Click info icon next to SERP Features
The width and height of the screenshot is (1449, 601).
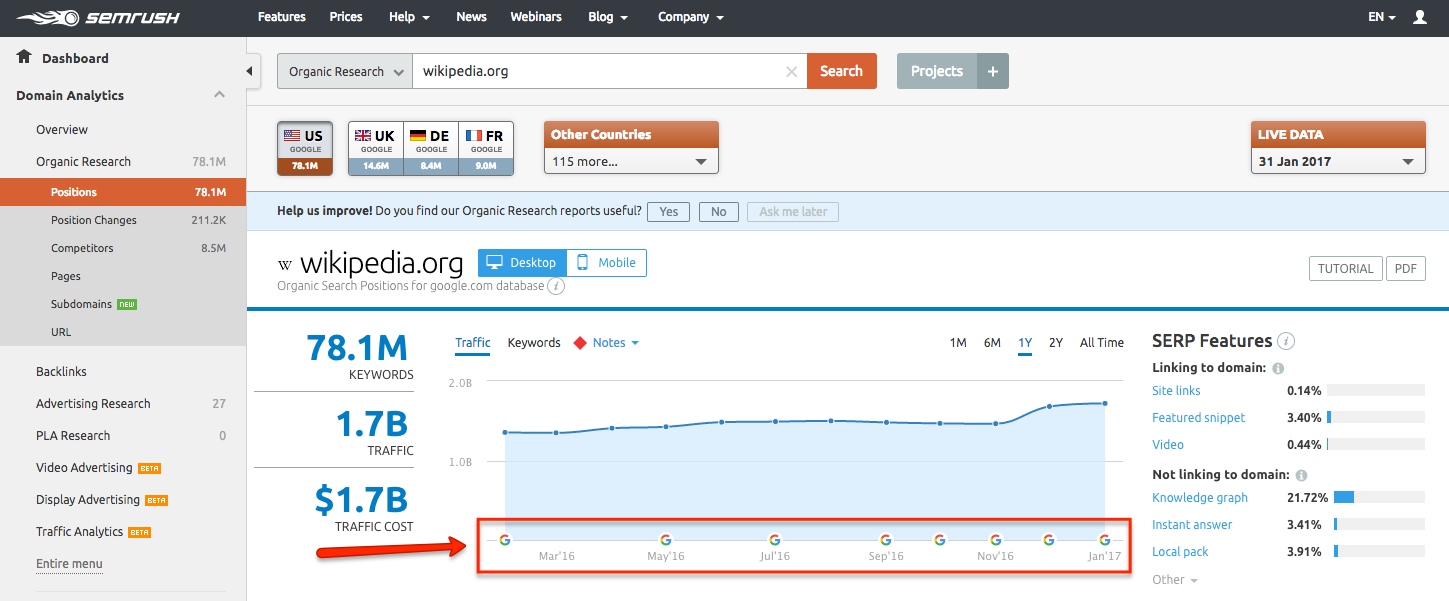(1287, 341)
